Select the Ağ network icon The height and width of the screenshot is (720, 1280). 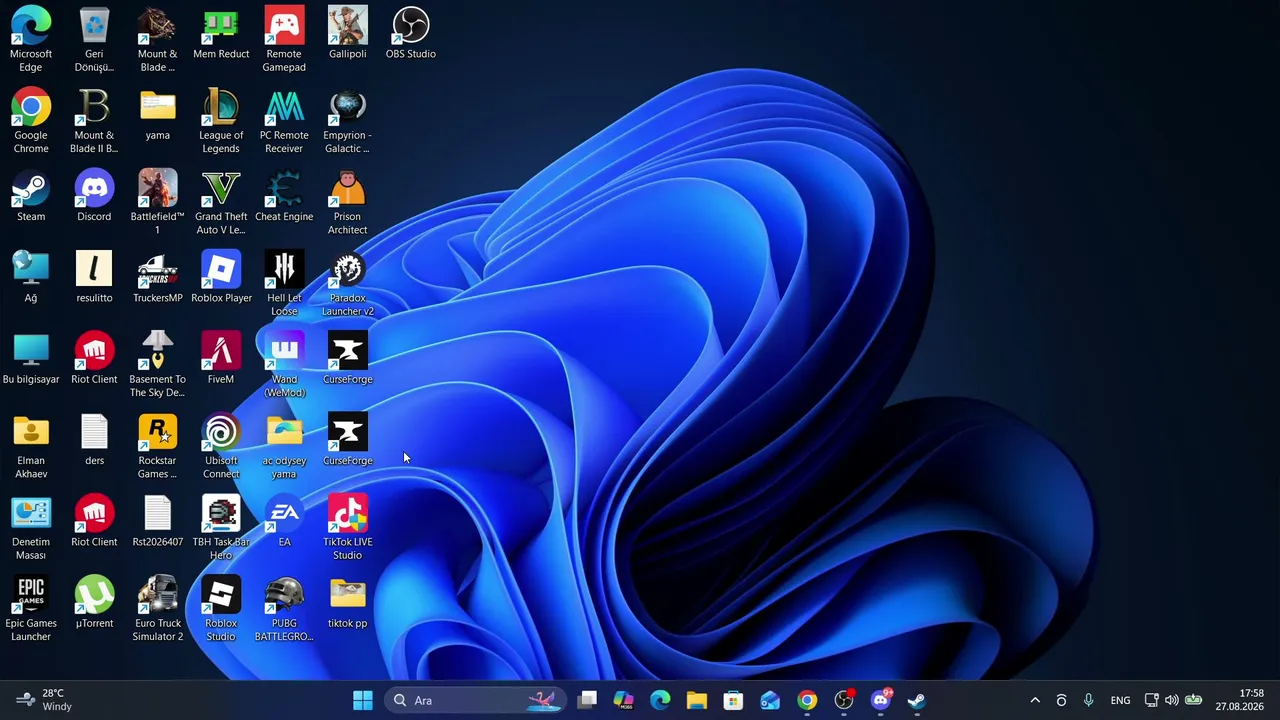click(x=31, y=277)
